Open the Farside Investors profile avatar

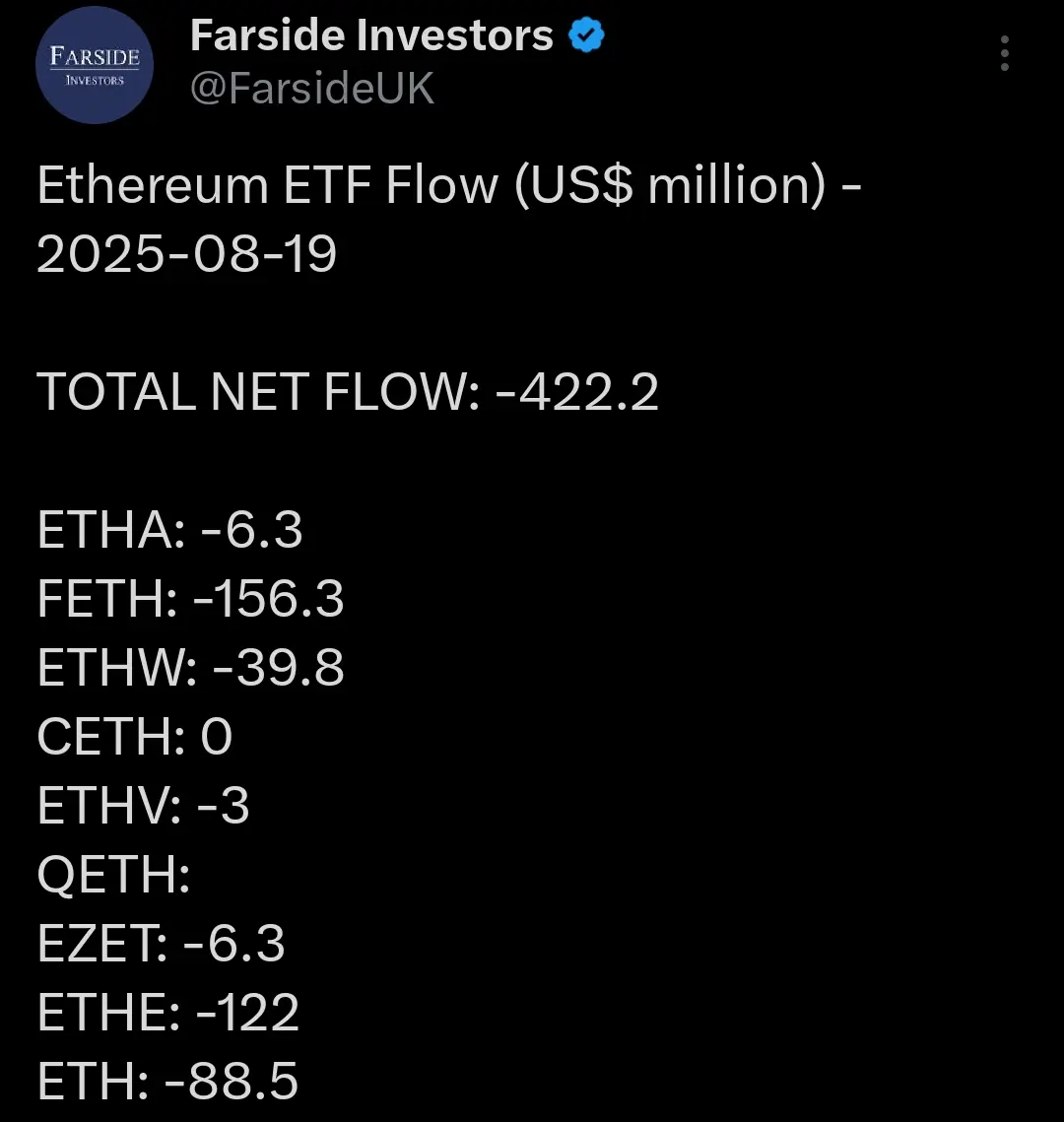95,65
